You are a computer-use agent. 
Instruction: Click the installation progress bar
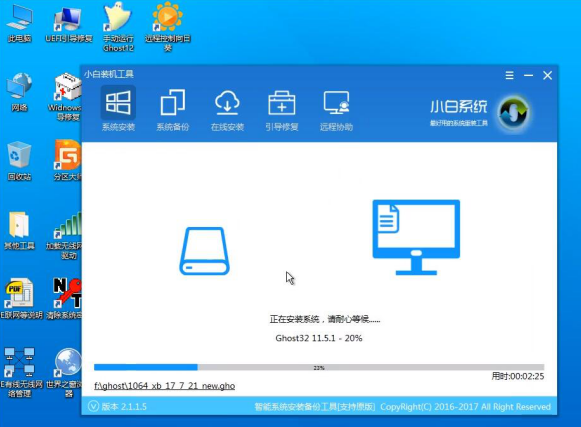pyautogui.click(x=319, y=367)
